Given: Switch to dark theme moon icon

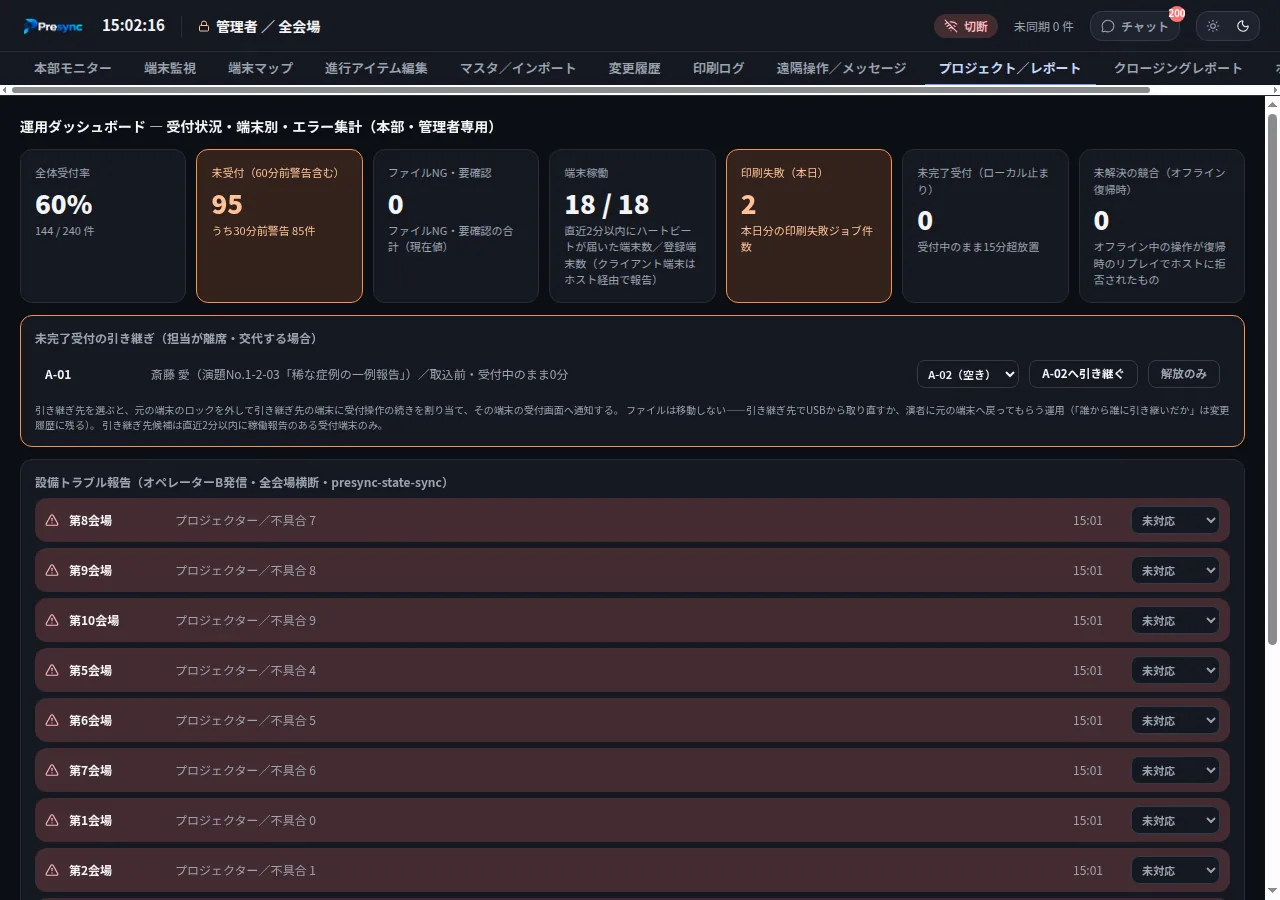Looking at the screenshot, I should [1243, 26].
